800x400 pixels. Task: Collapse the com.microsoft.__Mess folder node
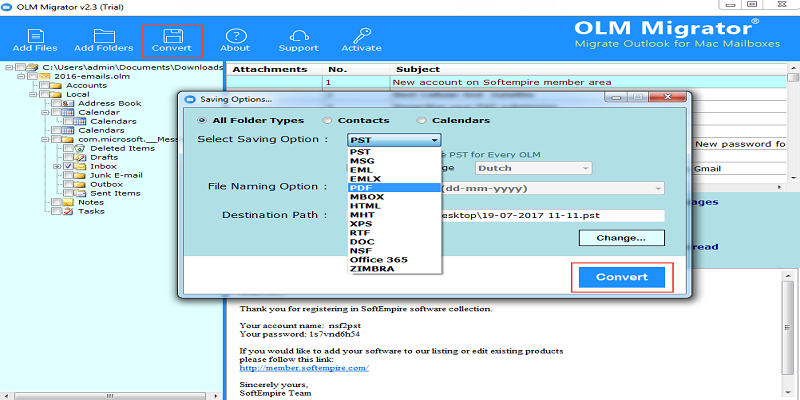coord(45,139)
